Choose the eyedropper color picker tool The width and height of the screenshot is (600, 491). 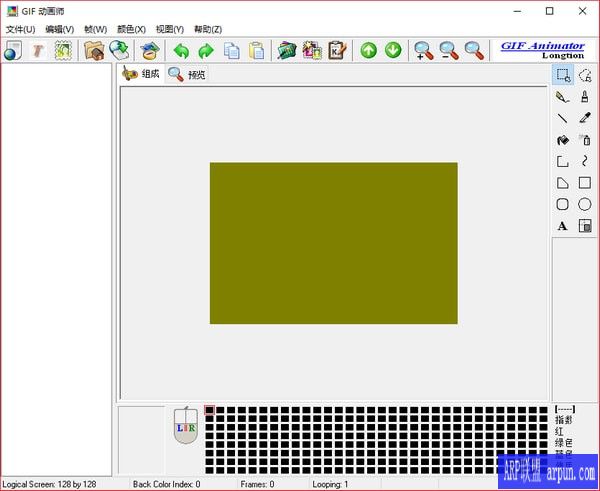(x=585, y=118)
